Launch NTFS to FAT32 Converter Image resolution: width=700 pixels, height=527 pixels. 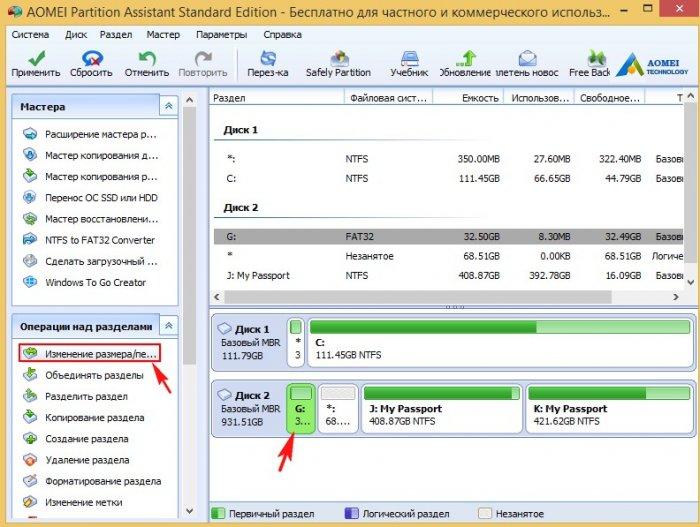click(88, 240)
